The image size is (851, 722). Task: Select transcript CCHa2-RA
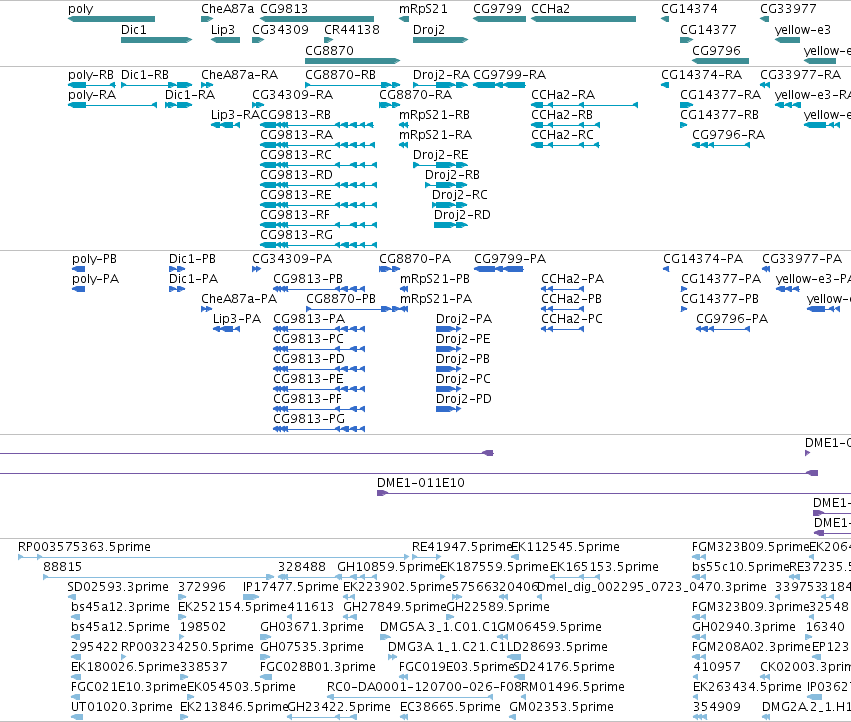click(x=585, y=105)
